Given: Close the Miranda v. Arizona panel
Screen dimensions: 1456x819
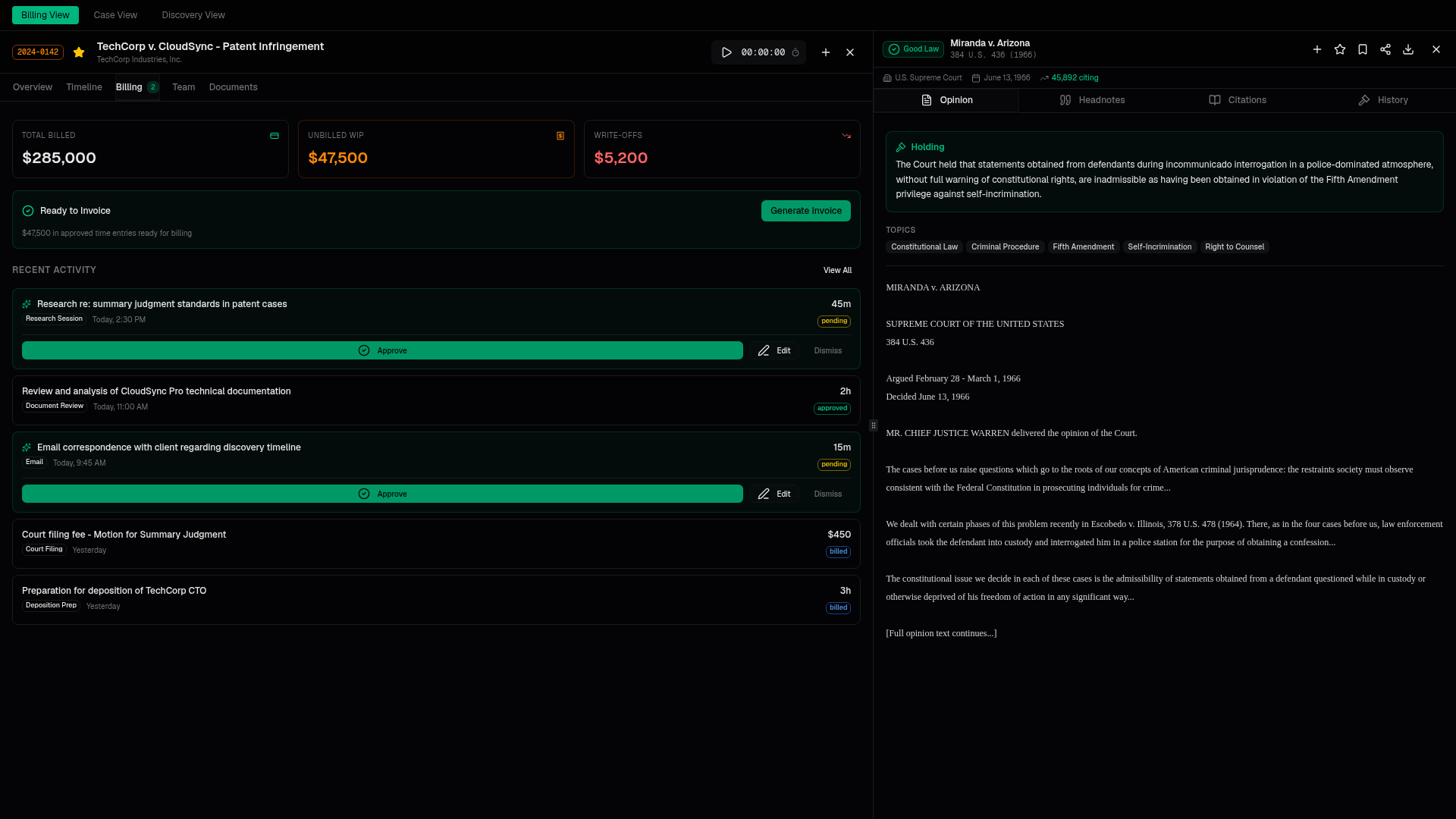Looking at the screenshot, I should click(x=1436, y=49).
